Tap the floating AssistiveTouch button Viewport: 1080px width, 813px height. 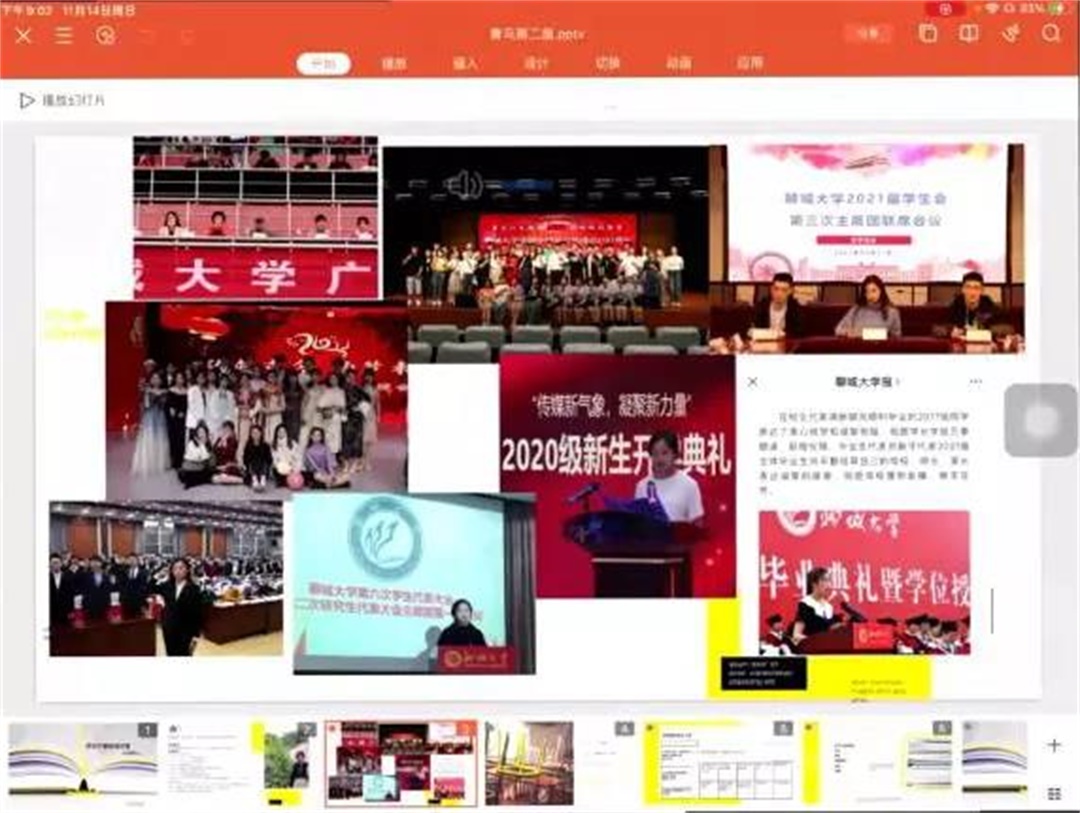click(x=1040, y=420)
